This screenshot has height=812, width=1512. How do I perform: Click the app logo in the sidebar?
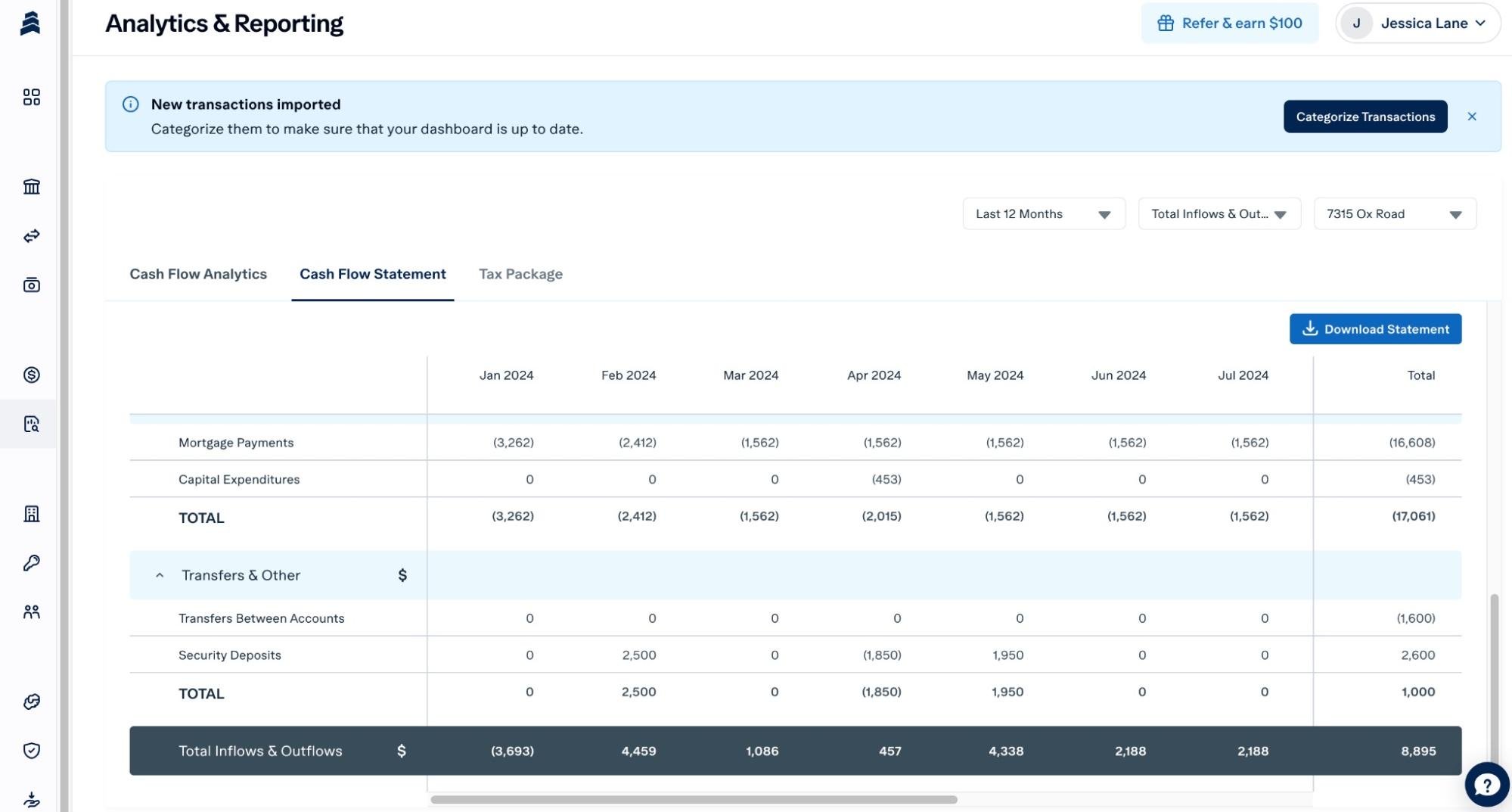coord(30,23)
